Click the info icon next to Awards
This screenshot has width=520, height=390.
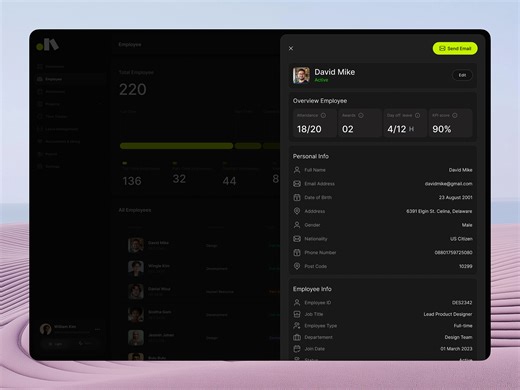coord(361,115)
